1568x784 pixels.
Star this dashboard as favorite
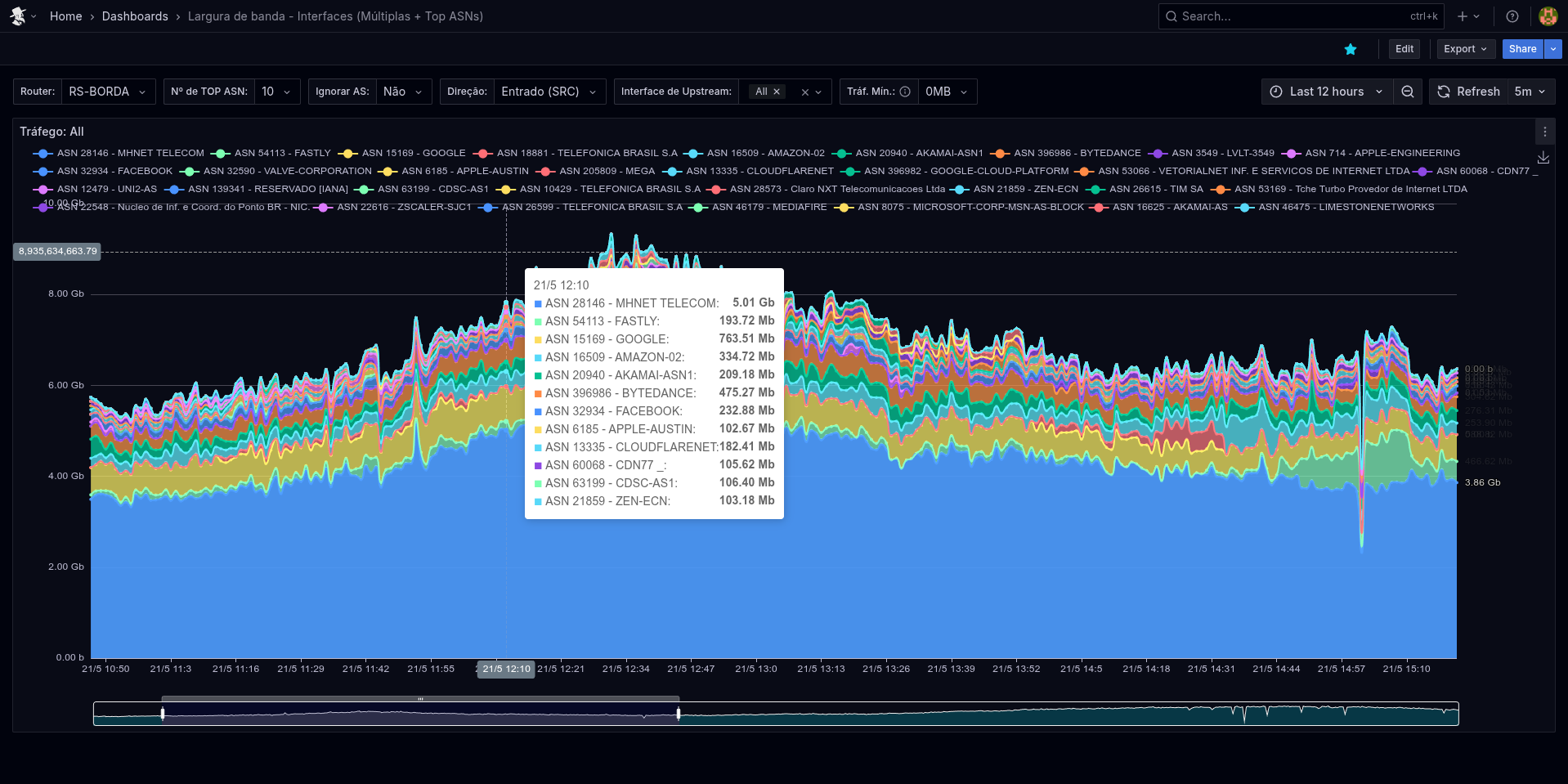[x=1351, y=49]
